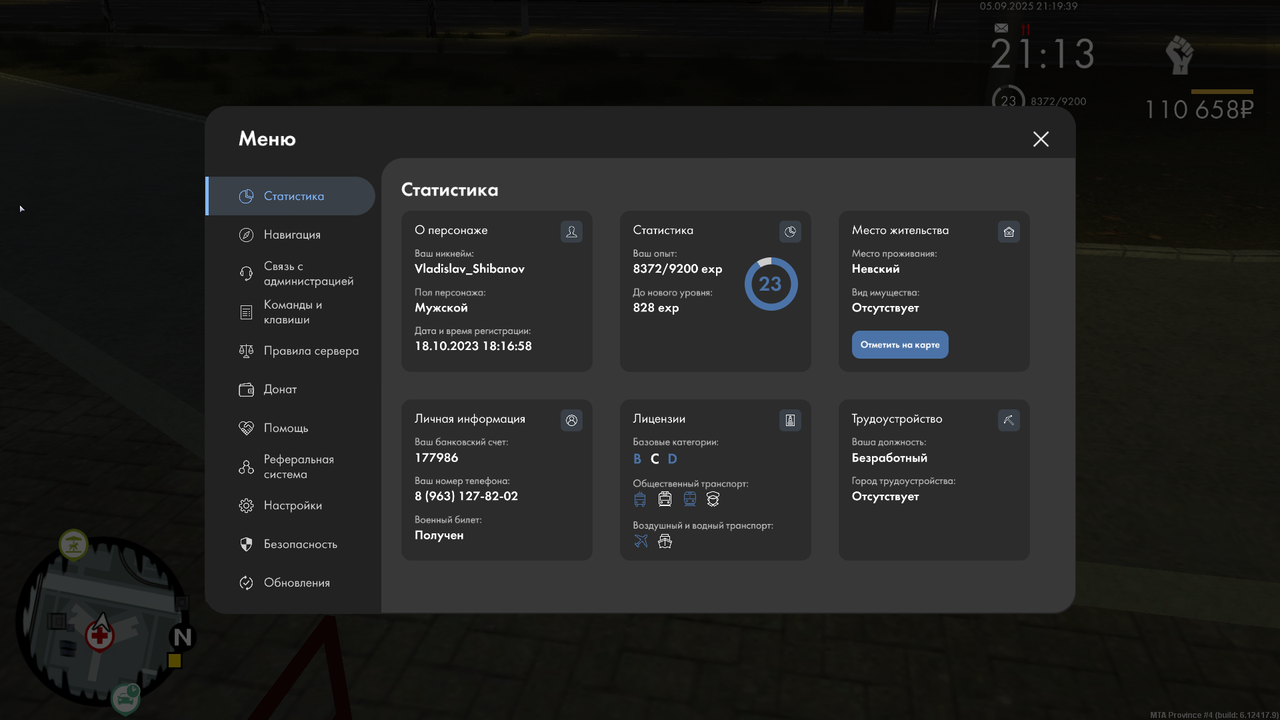Click the heart icon next to Помощь
This screenshot has width=1280, height=720.
coord(246,428)
